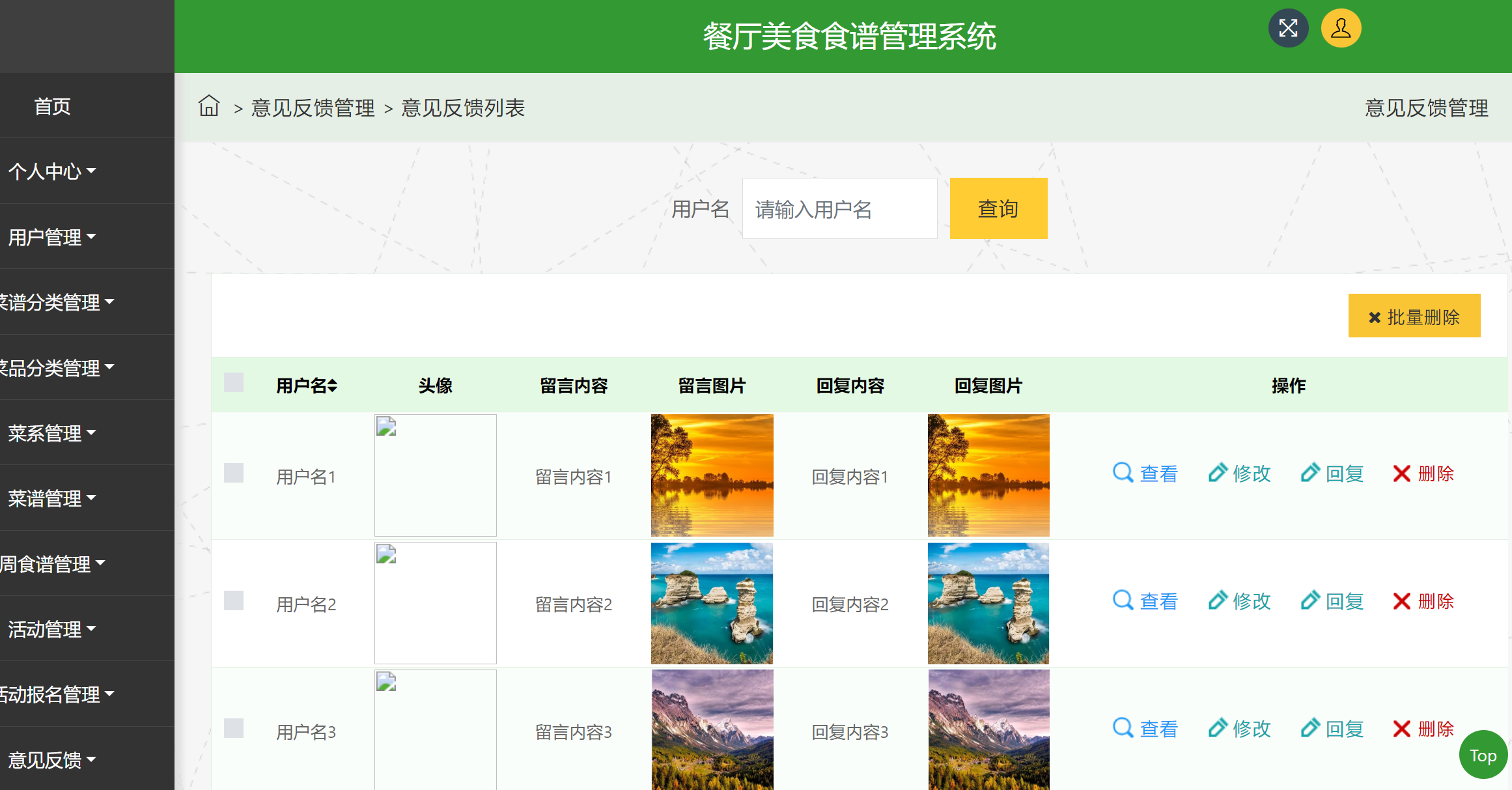Open 意见反馈管理 breadcrumb link

pos(313,108)
